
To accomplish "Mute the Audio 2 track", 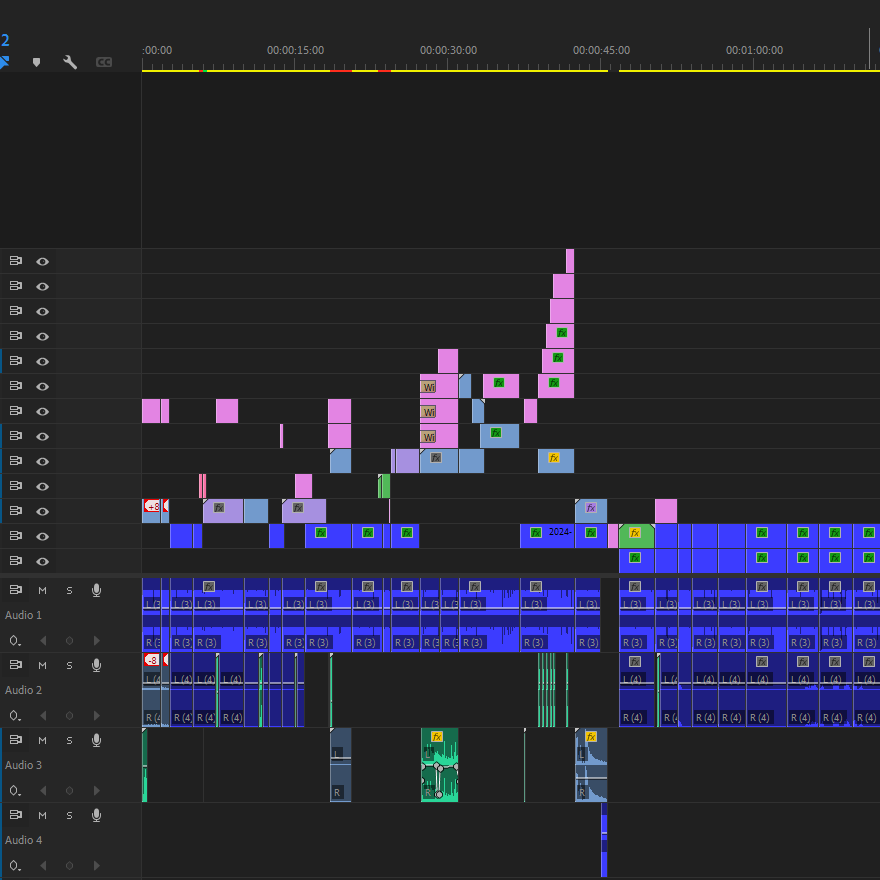I will 43,666.
